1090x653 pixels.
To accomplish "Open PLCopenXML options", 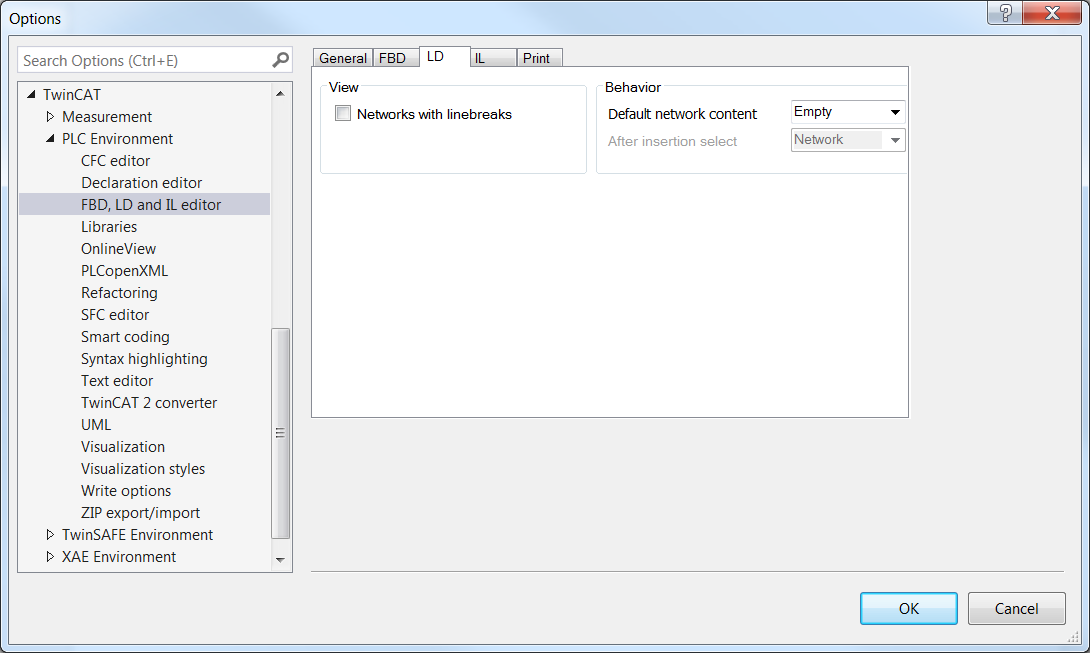I will 124,271.
